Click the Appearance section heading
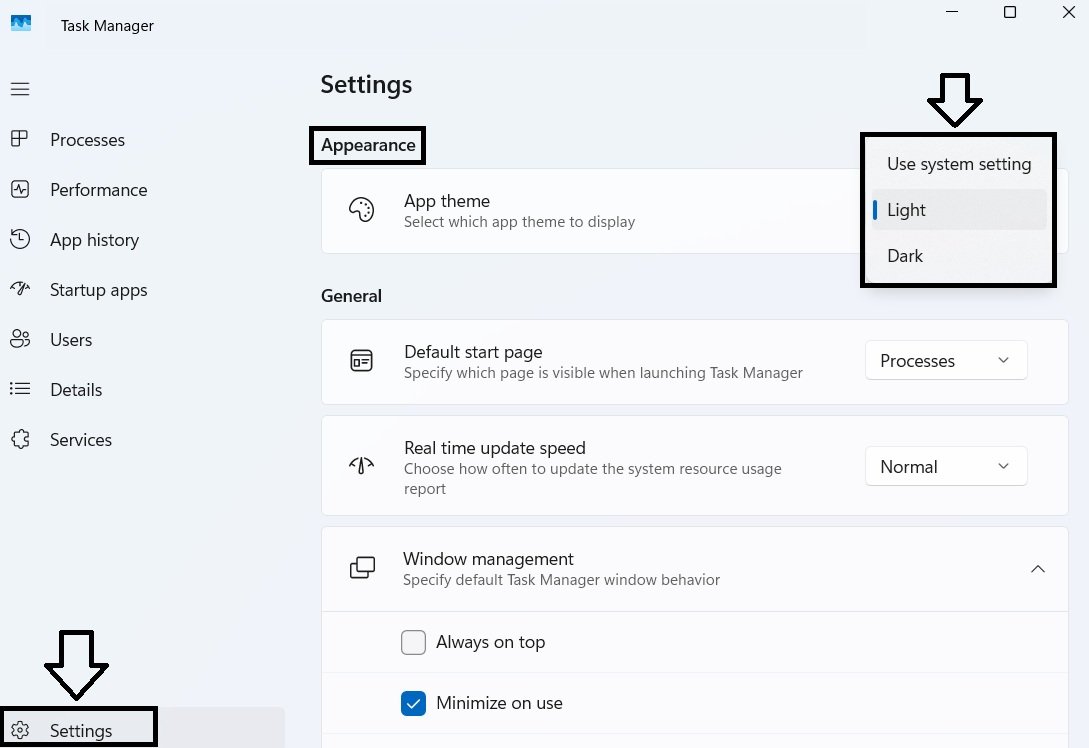The image size is (1089, 748). point(368,145)
